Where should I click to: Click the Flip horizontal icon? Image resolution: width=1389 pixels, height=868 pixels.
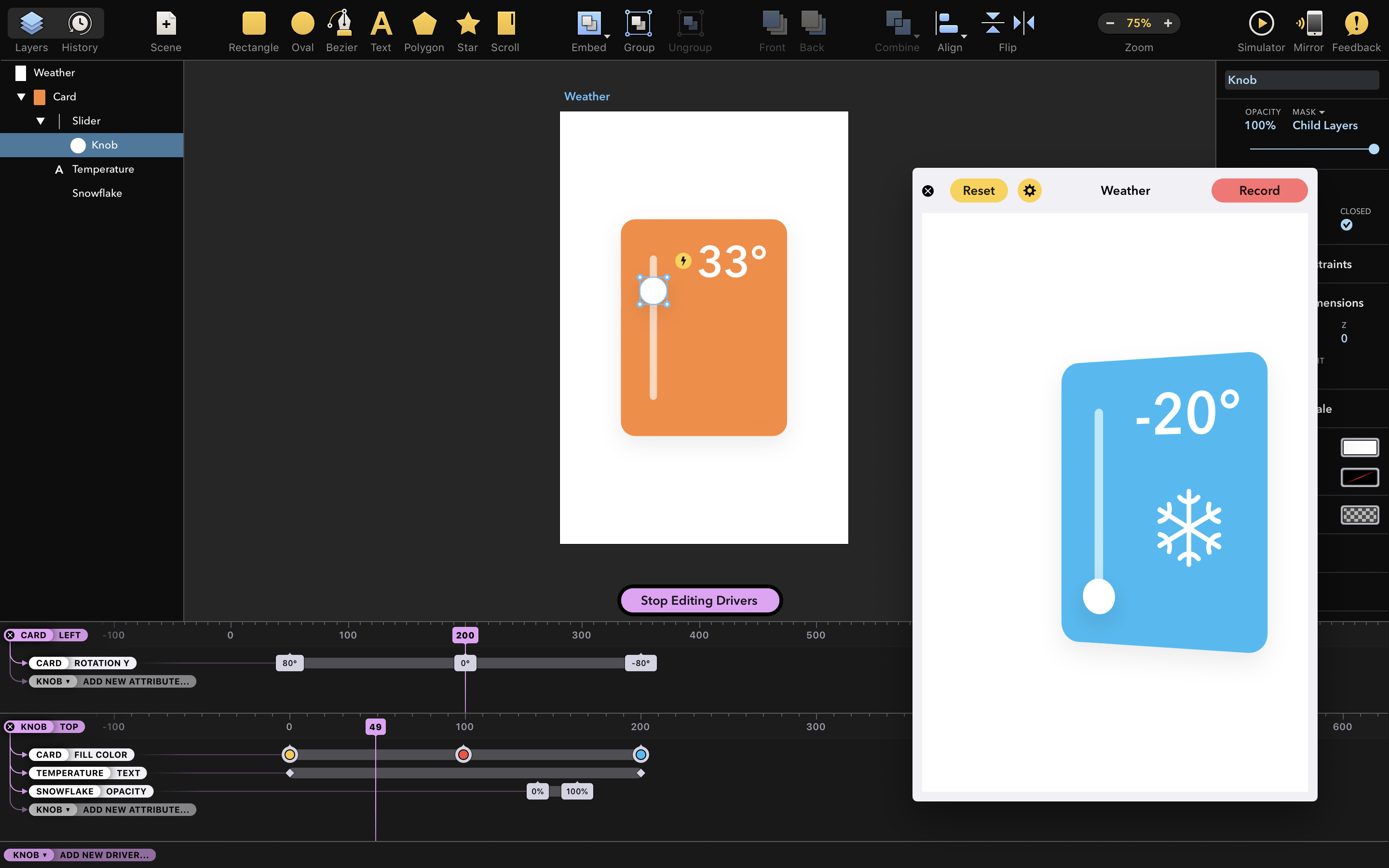tap(1023, 23)
